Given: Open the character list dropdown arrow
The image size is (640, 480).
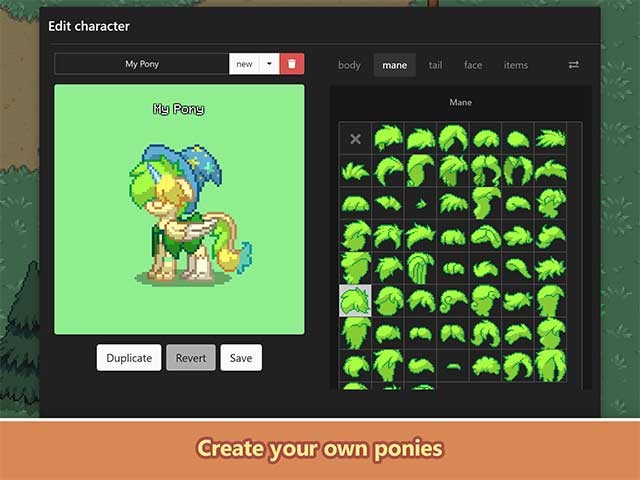Looking at the screenshot, I should coord(269,64).
